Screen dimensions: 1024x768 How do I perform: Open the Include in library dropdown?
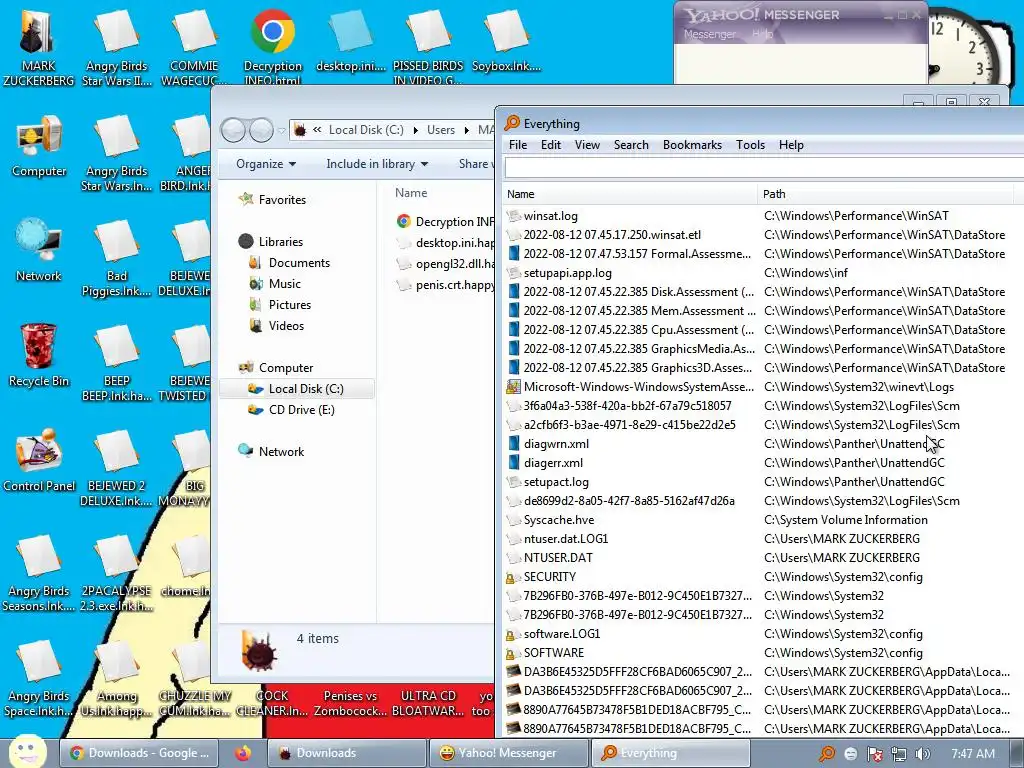[377, 164]
